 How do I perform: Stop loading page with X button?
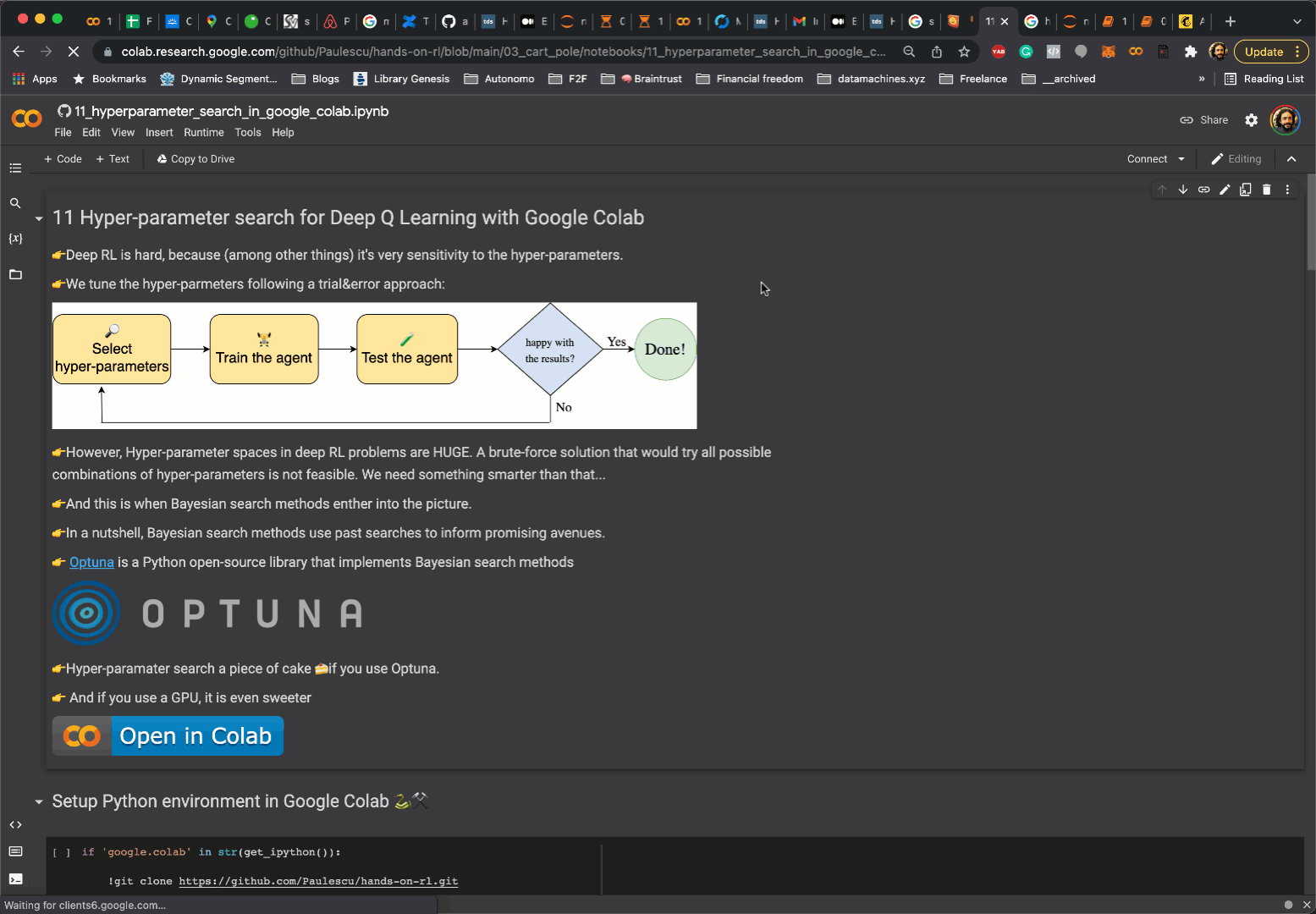click(74, 52)
